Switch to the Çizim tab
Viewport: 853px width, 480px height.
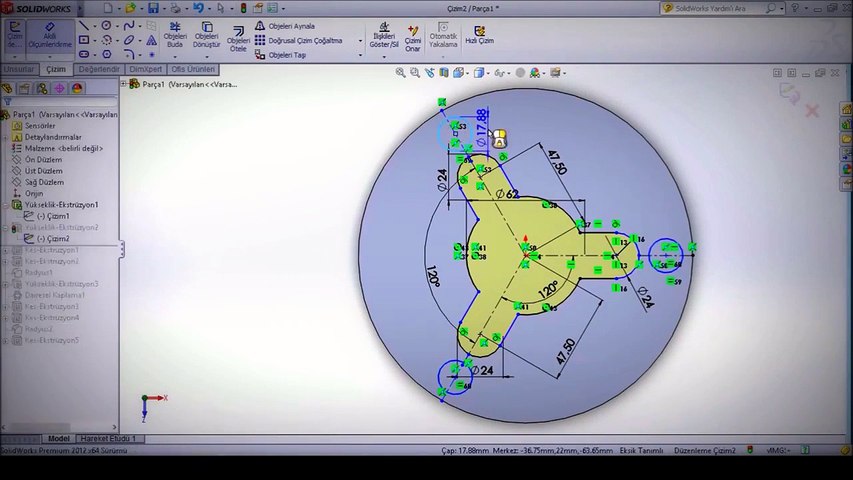(x=55, y=69)
